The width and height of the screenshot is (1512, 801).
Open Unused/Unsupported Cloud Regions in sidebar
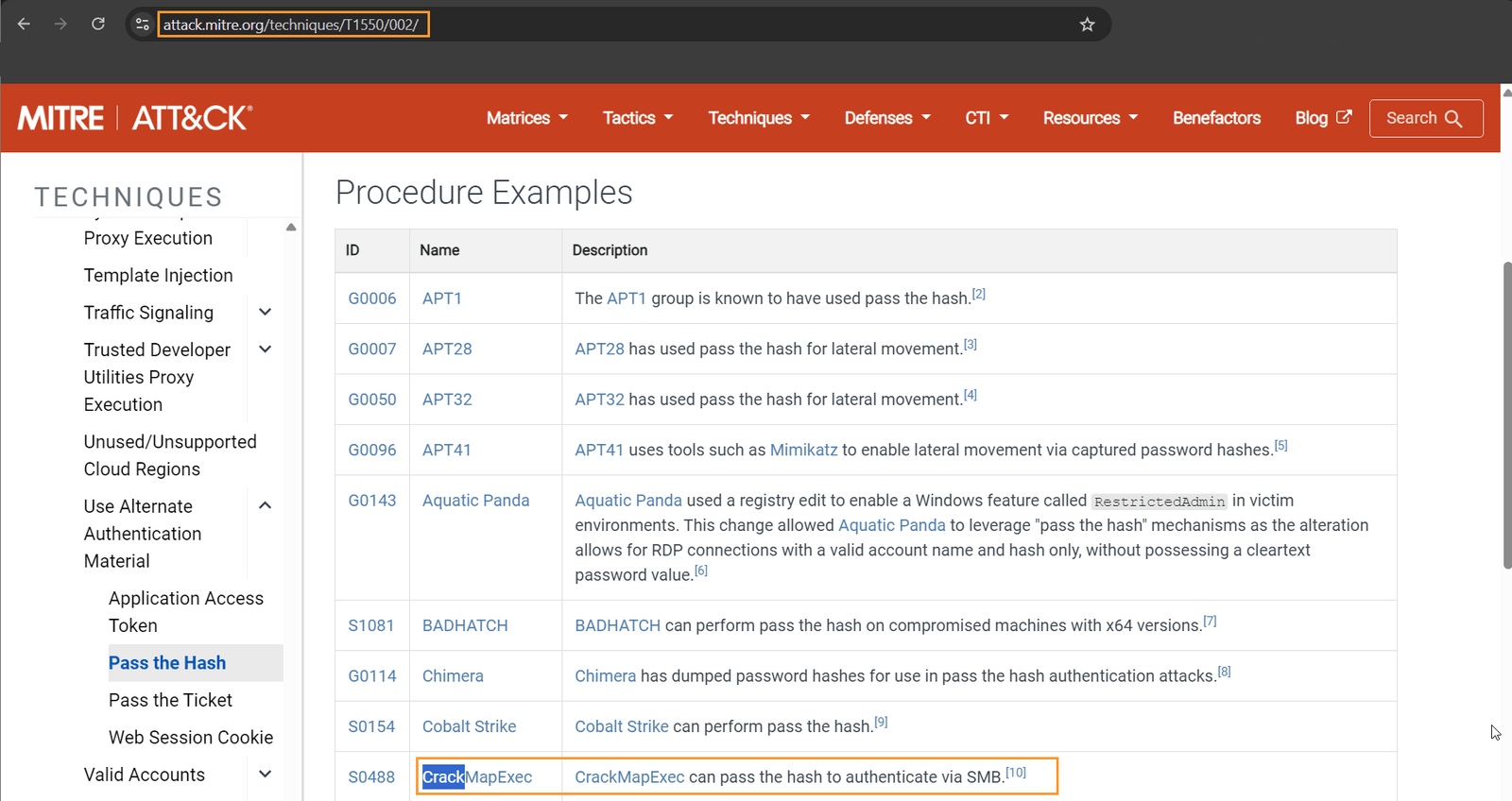170,455
